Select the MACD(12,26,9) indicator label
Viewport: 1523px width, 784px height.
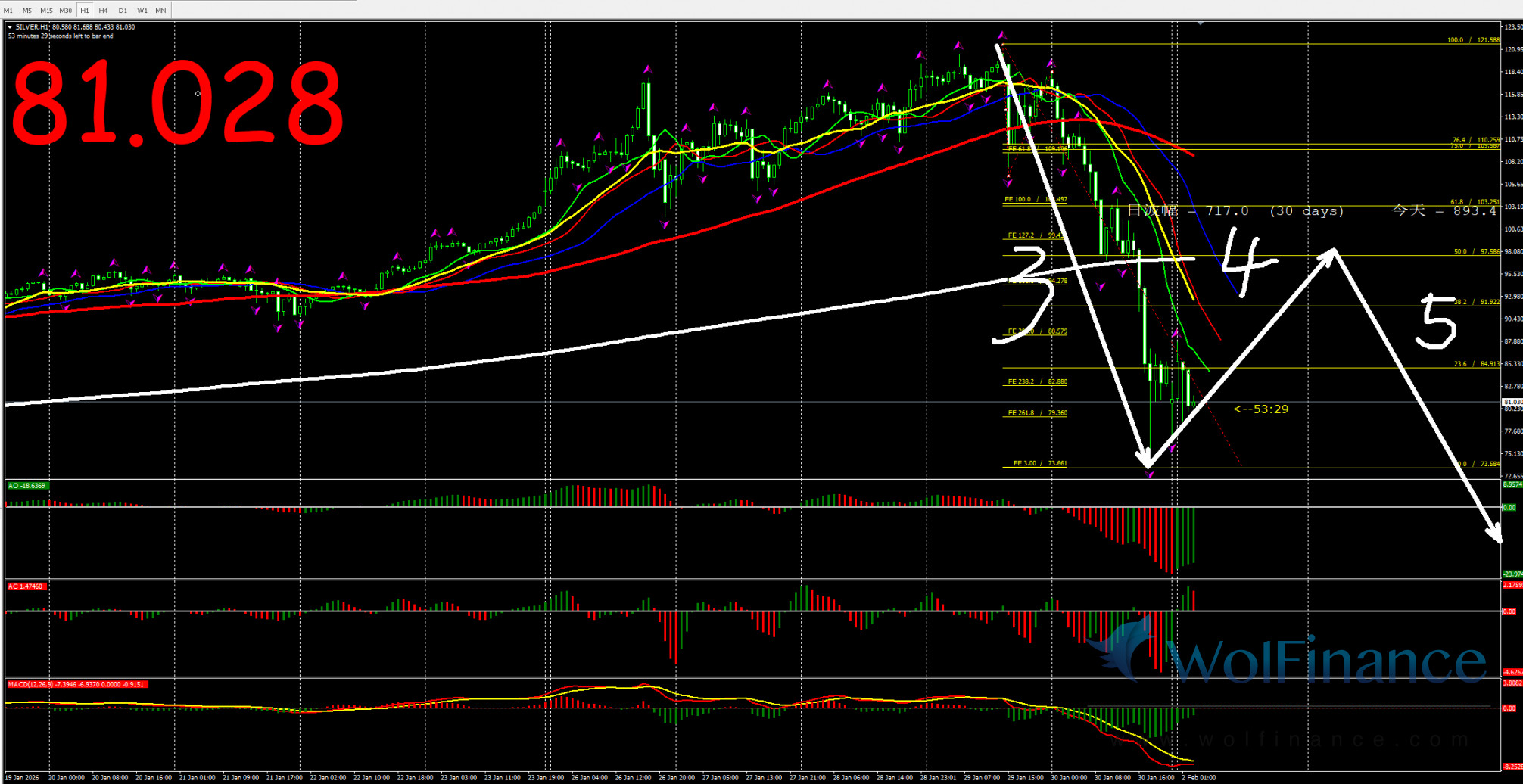(x=76, y=684)
